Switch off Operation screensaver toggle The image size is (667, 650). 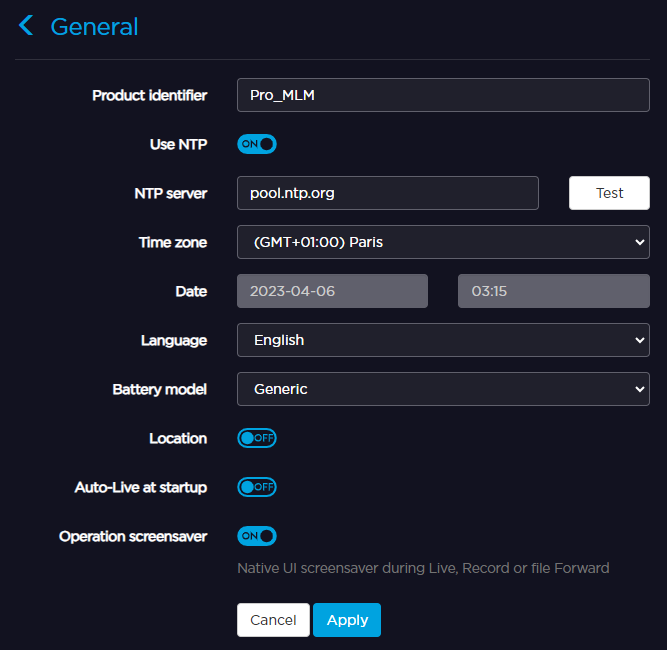256,536
